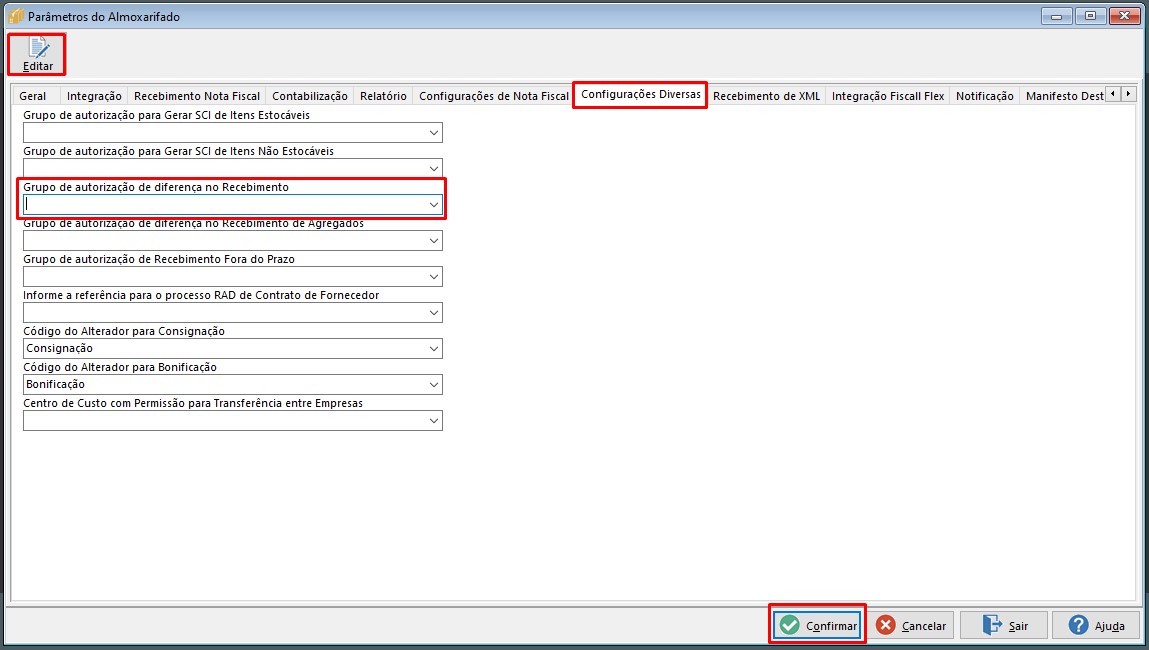
Task: Close the Parâmetros do Almoxarifado window
Action: coord(1125,16)
